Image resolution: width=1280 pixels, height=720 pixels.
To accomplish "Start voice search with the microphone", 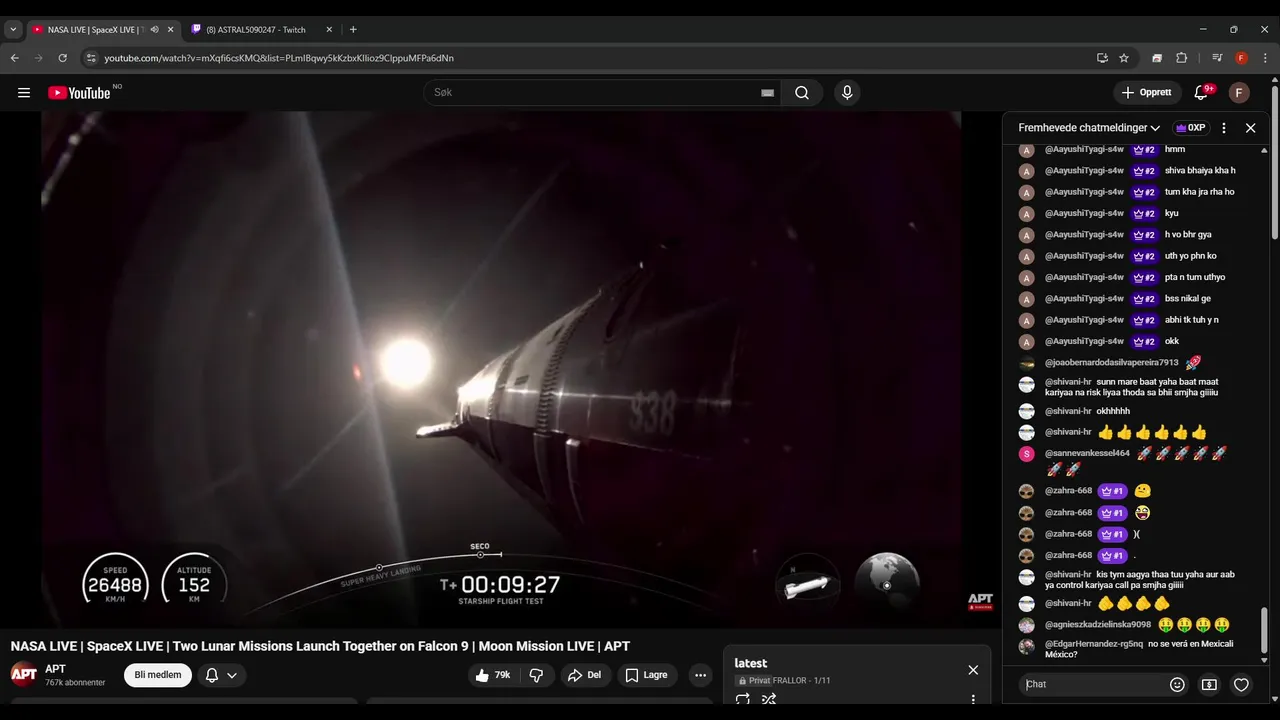I will click(847, 93).
